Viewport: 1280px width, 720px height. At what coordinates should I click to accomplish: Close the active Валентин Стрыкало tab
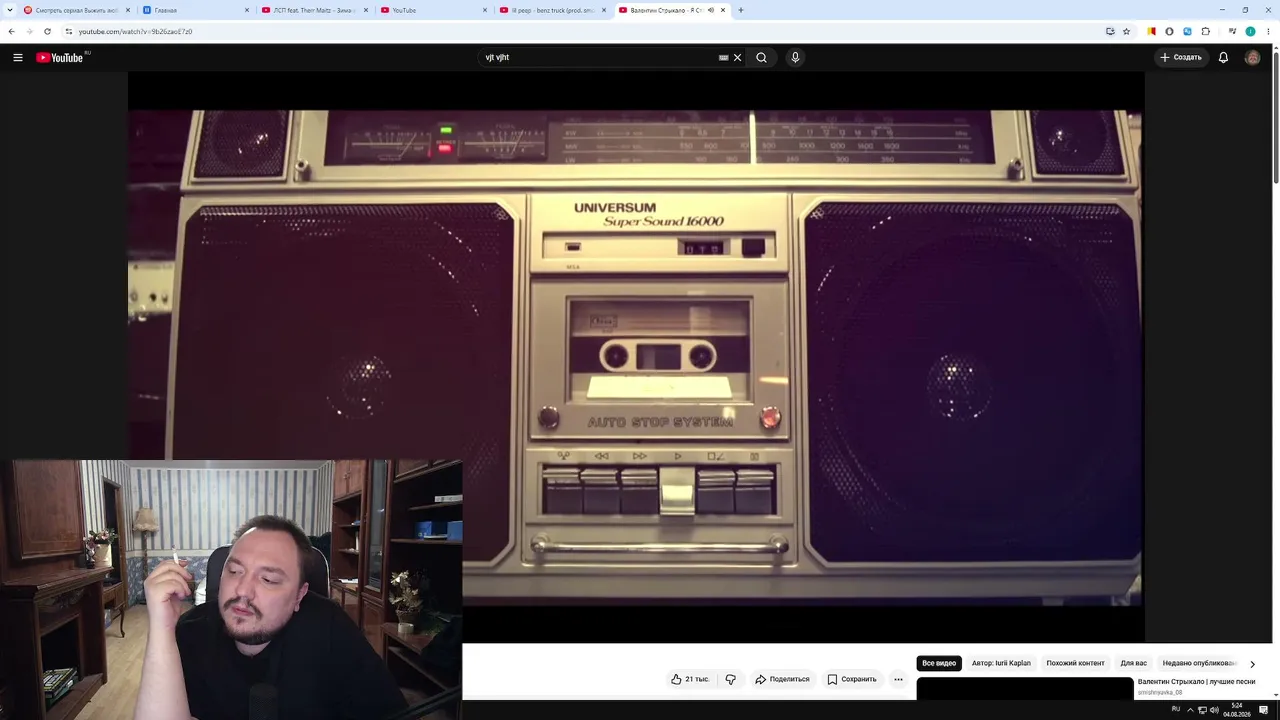(723, 10)
